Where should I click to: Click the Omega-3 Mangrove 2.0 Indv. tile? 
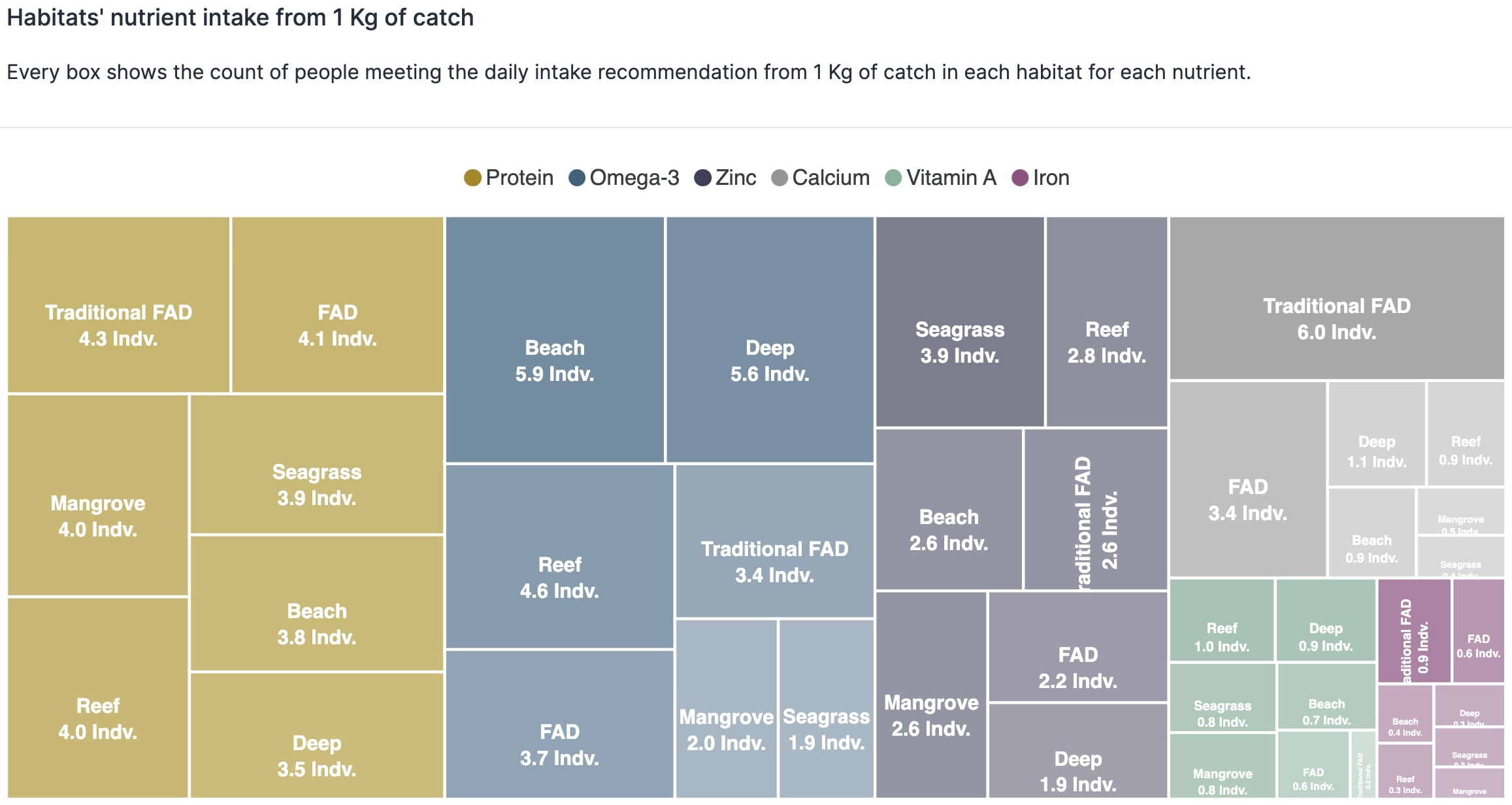click(x=726, y=708)
